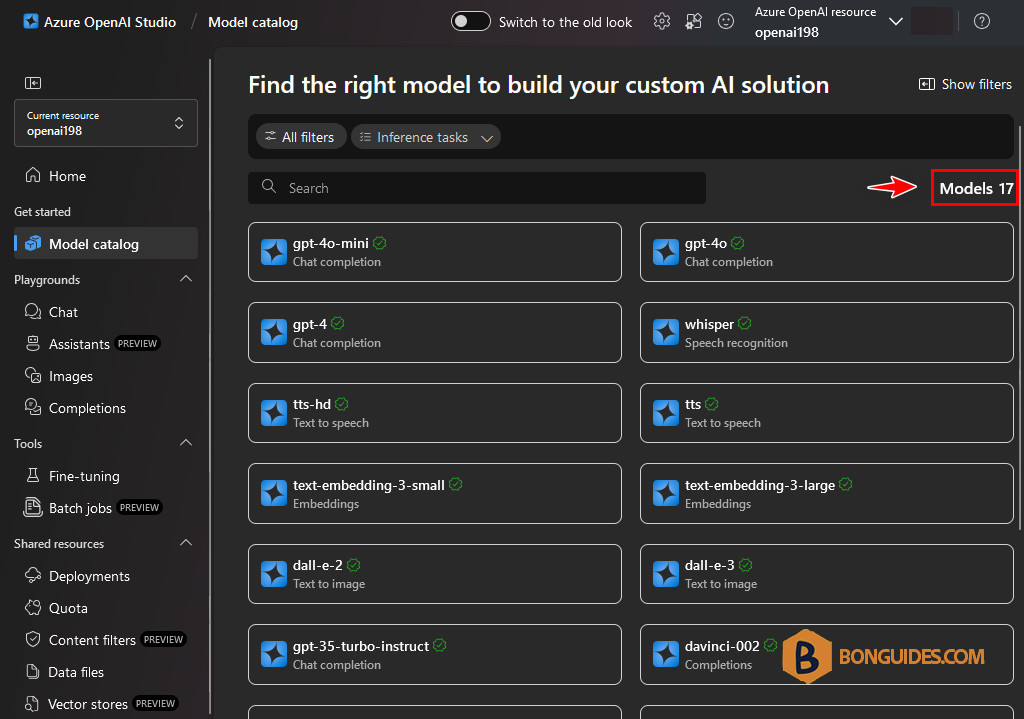Open the whisper model card
Image resolution: width=1024 pixels, height=719 pixels.
point(827,332)
